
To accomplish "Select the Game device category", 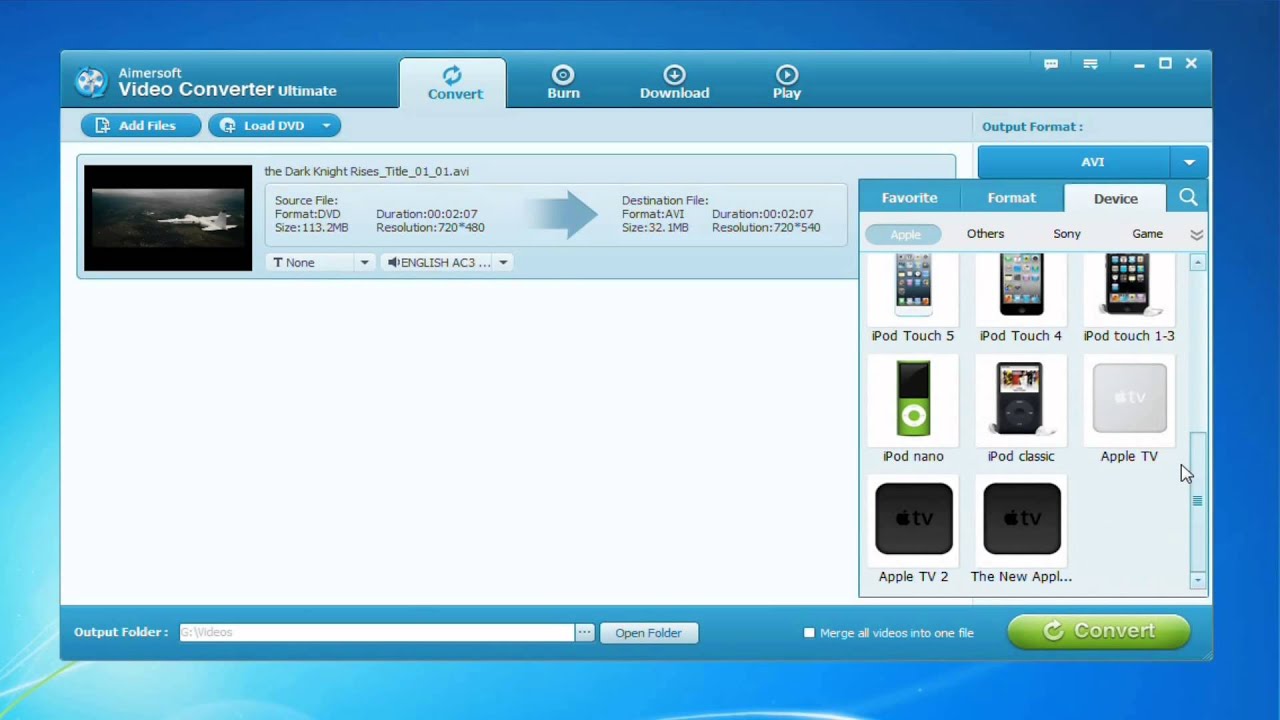I will (x=1147, y=234).
